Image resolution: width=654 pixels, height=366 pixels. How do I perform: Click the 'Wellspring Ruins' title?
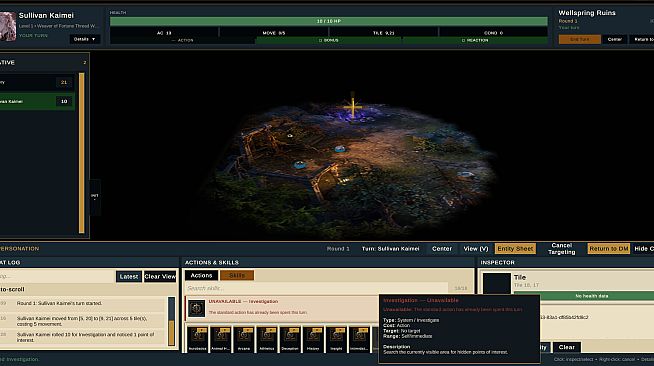click(x=587, y=13)
